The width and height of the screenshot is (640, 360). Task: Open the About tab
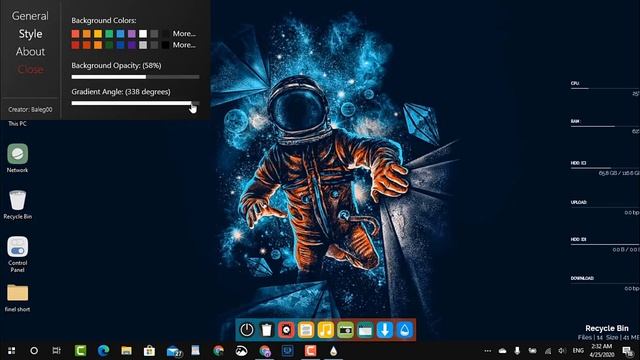[30, 51]
